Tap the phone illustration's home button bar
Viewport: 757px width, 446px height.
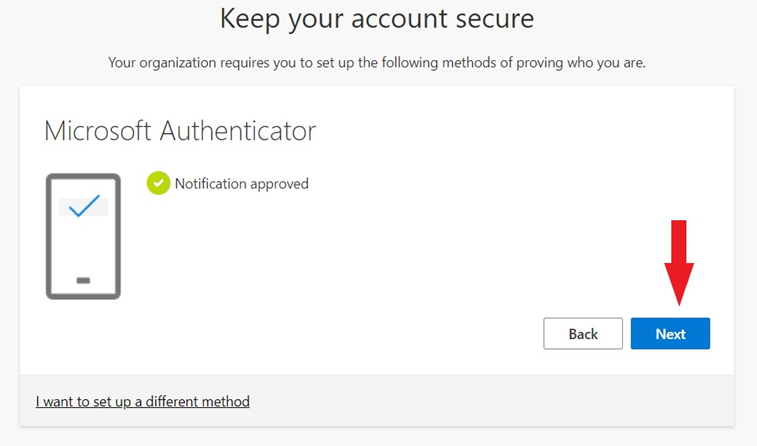[83, 280]
